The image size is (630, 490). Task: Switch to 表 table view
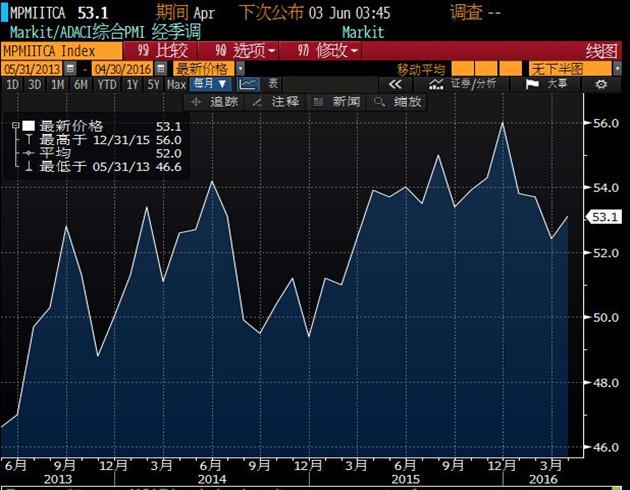pos(273,85)
